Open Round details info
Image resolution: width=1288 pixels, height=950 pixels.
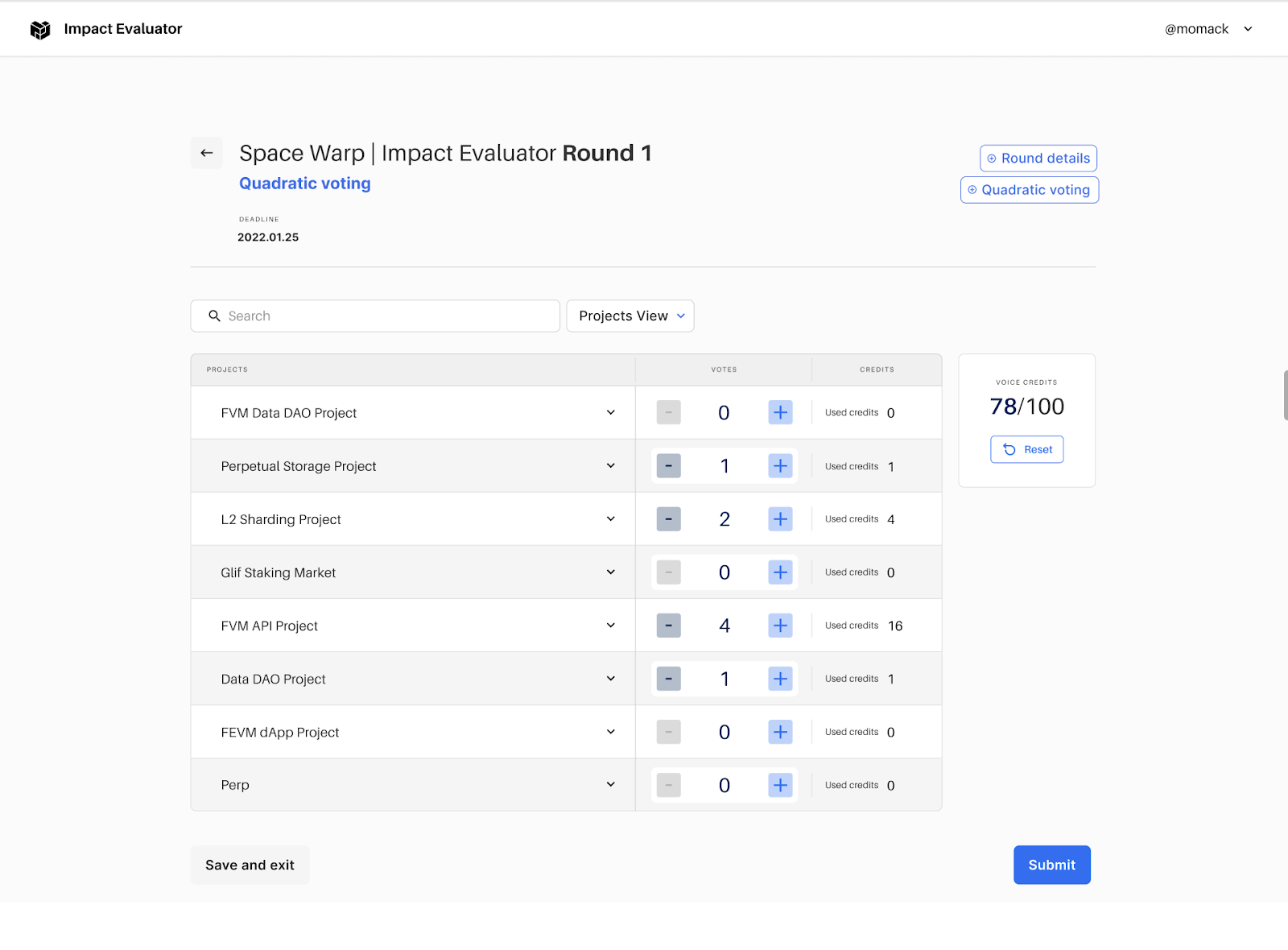(1038, 159)
